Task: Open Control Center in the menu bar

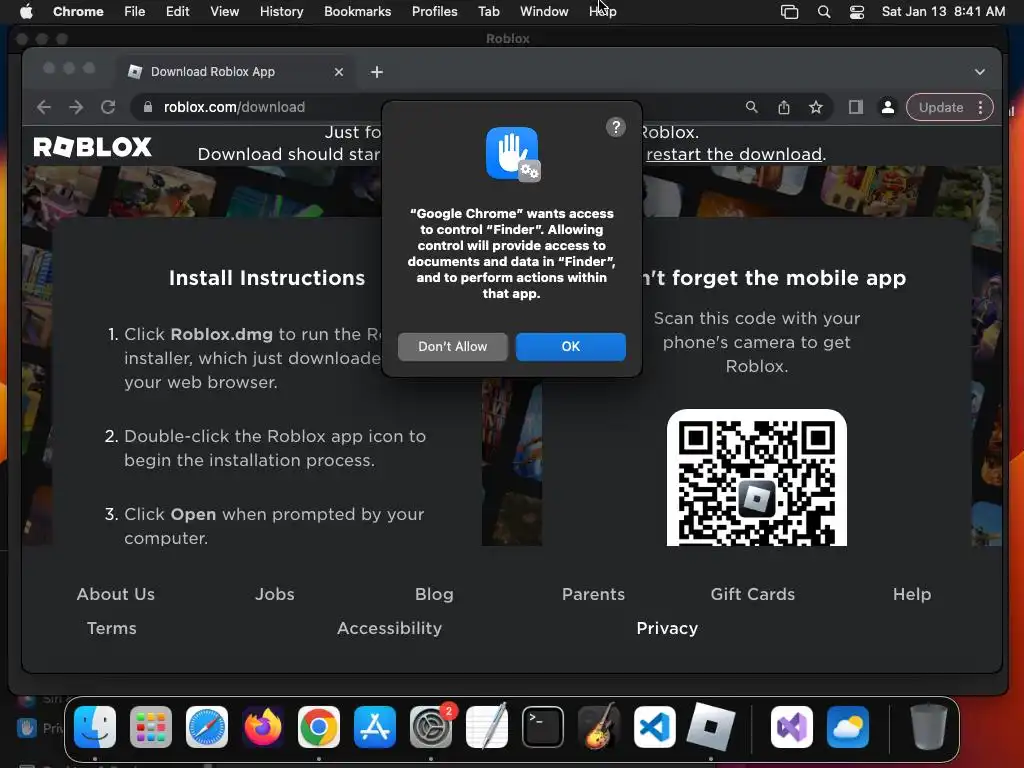Action: 857,11
